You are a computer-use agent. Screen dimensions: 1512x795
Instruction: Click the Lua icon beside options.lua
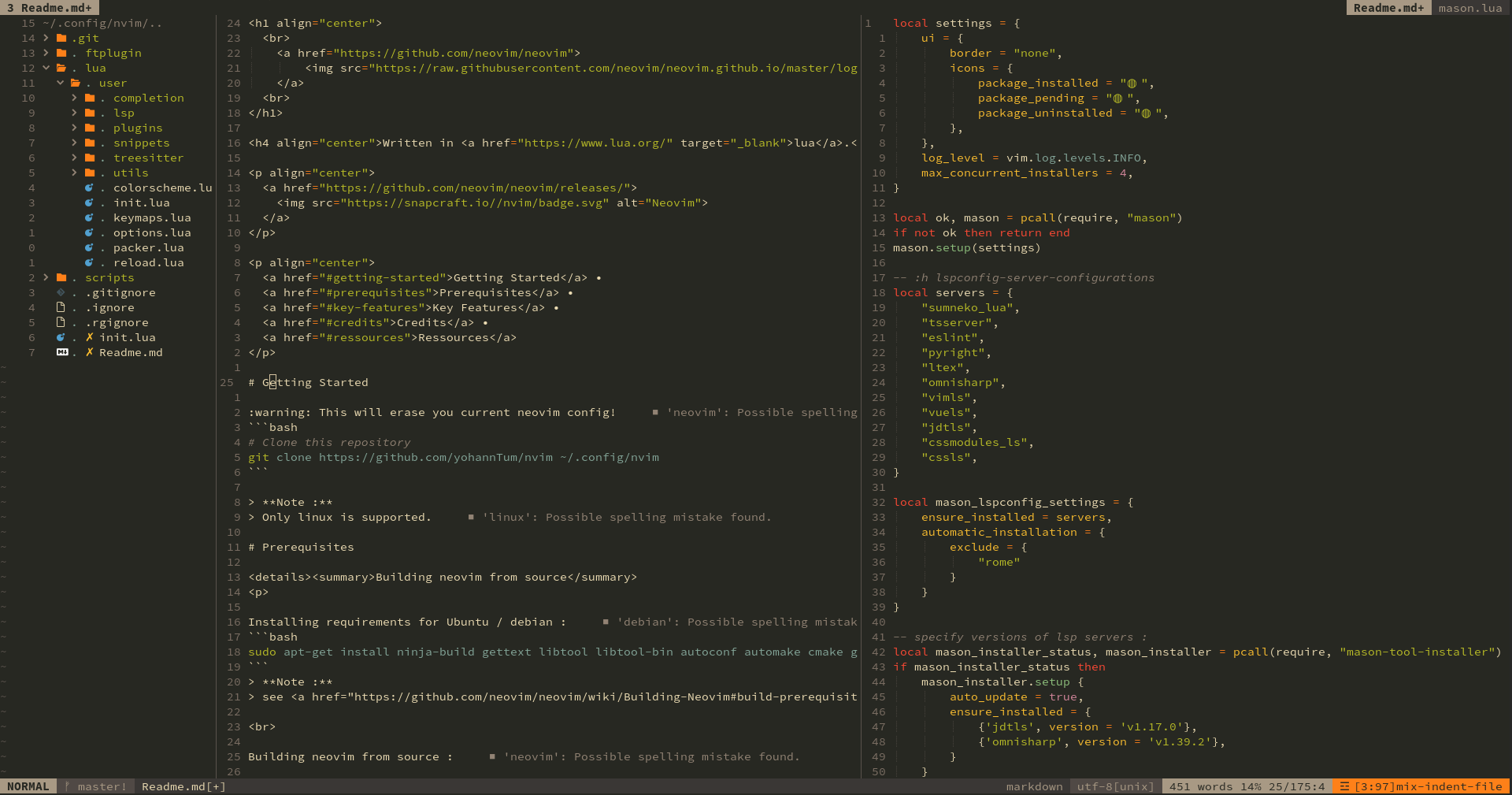coord(89,232)
